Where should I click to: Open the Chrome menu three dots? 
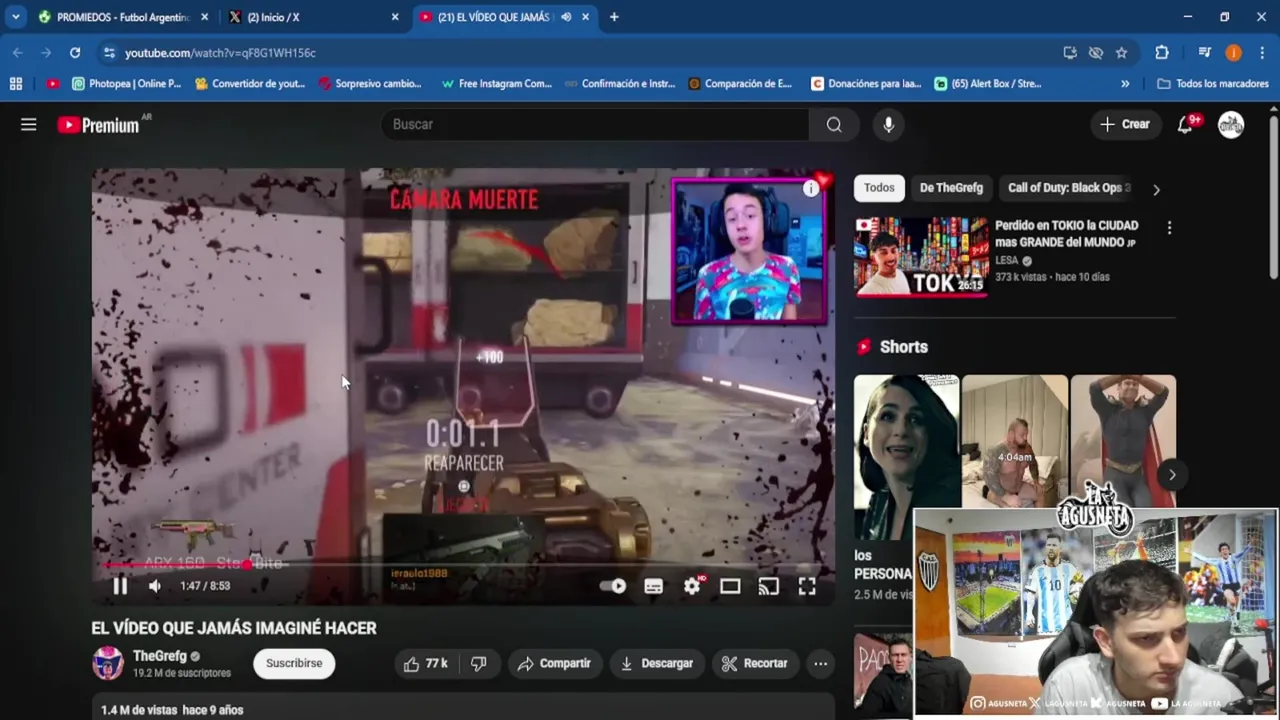click(1262, 53)
